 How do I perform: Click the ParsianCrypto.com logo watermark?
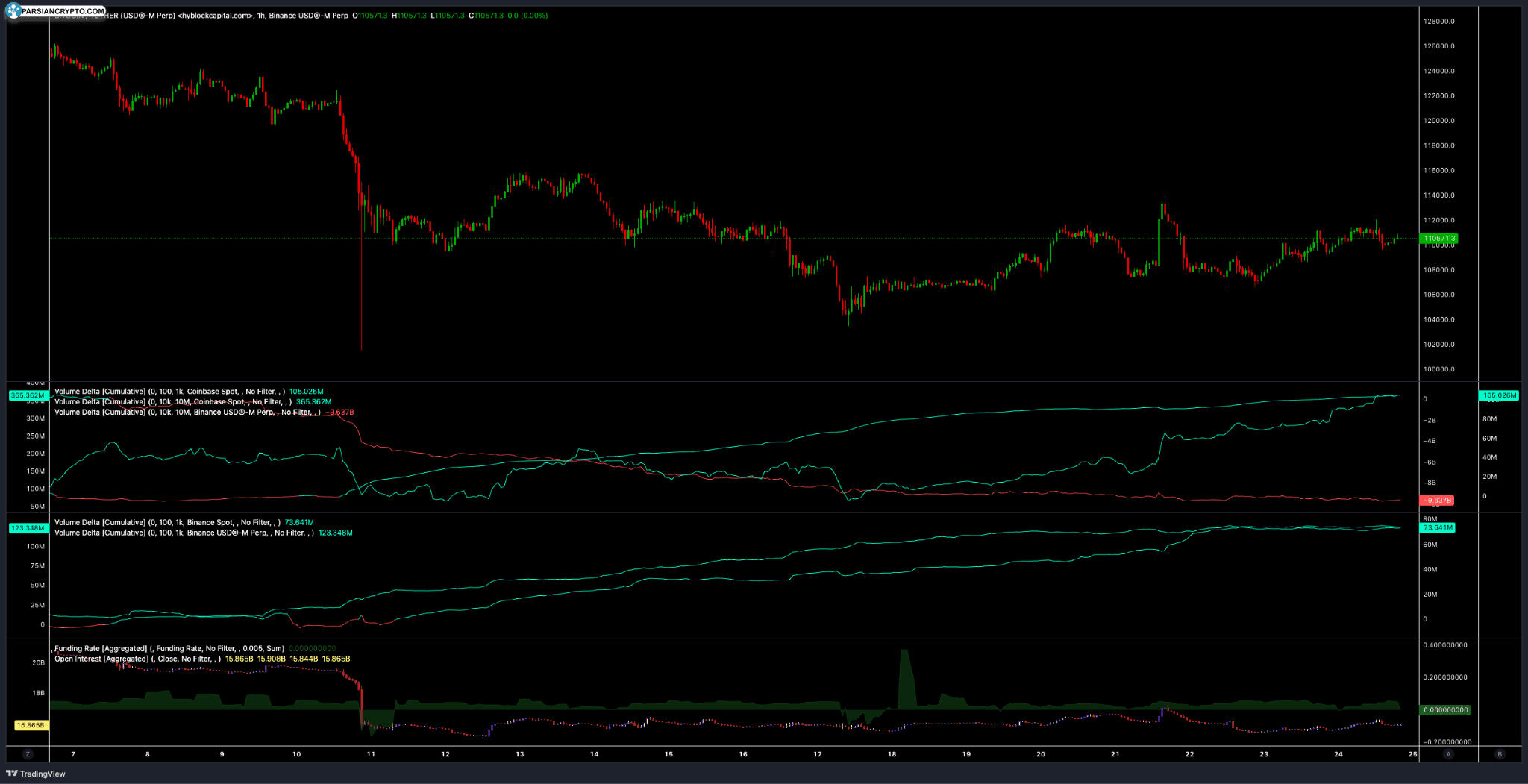coord(55,11)
